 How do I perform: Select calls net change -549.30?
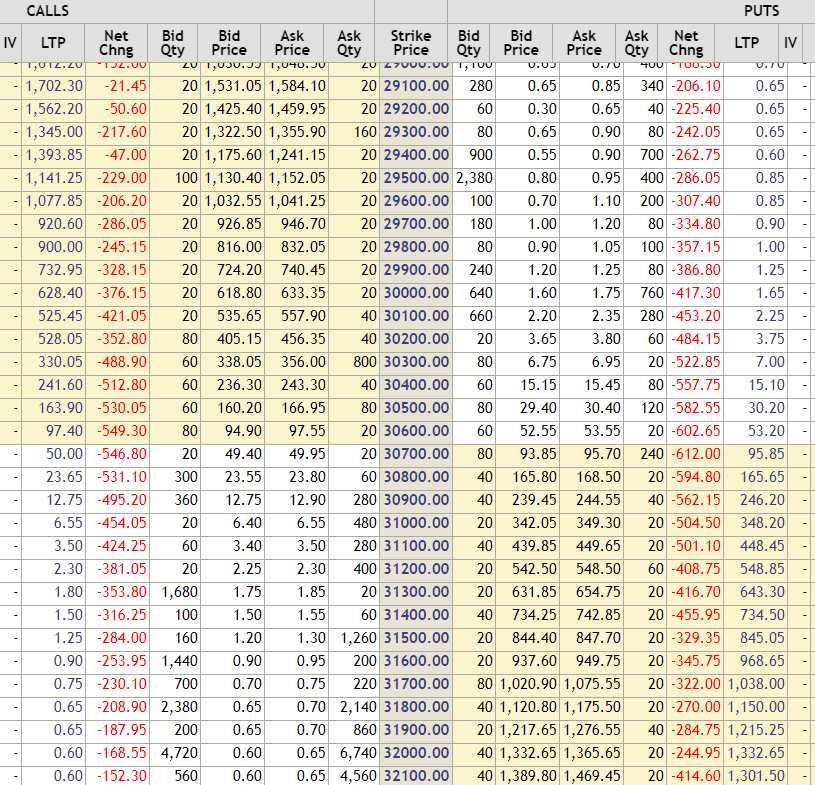point(122,431)
